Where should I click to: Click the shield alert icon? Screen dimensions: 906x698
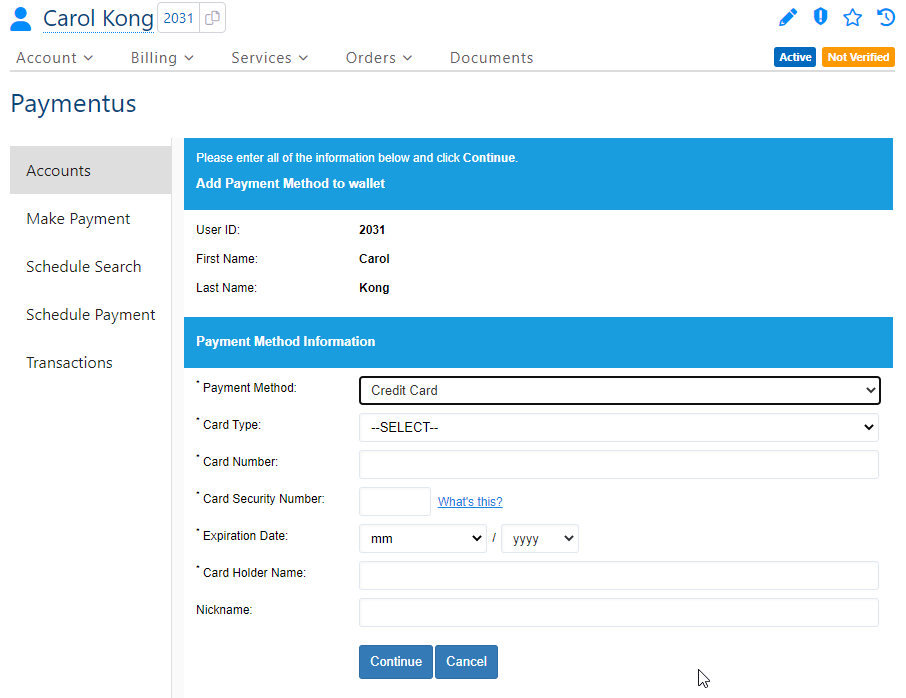(820, 17)
